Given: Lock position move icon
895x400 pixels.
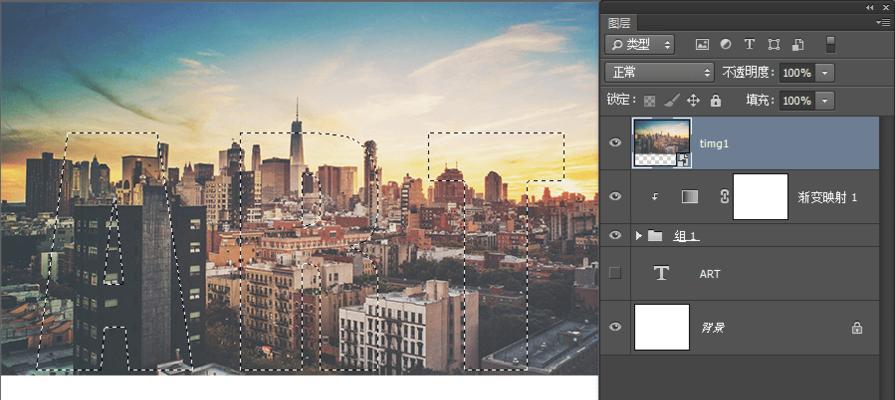Looking at the screenshot, I should 693,100.
